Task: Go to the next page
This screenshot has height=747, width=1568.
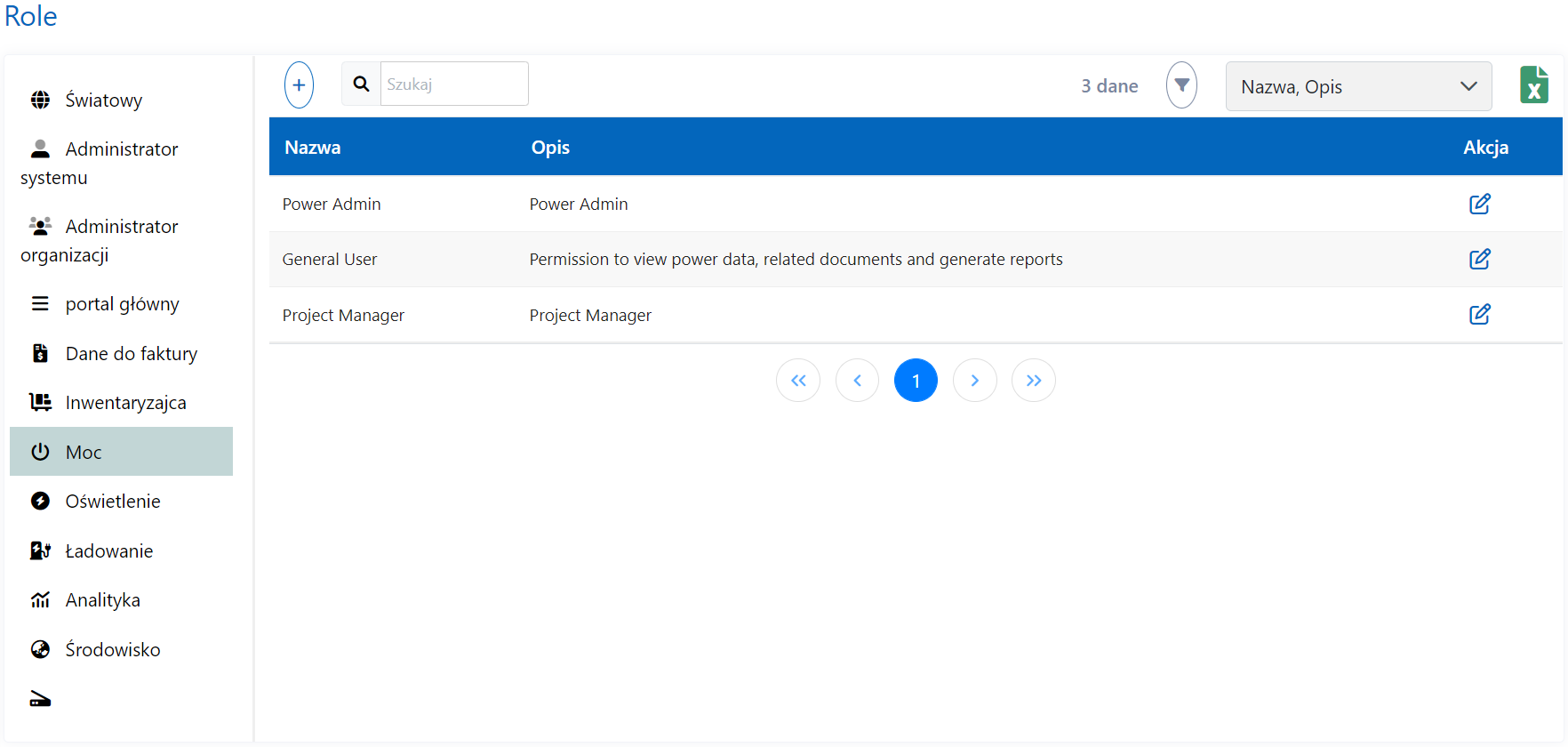Action: pos(974,381)
